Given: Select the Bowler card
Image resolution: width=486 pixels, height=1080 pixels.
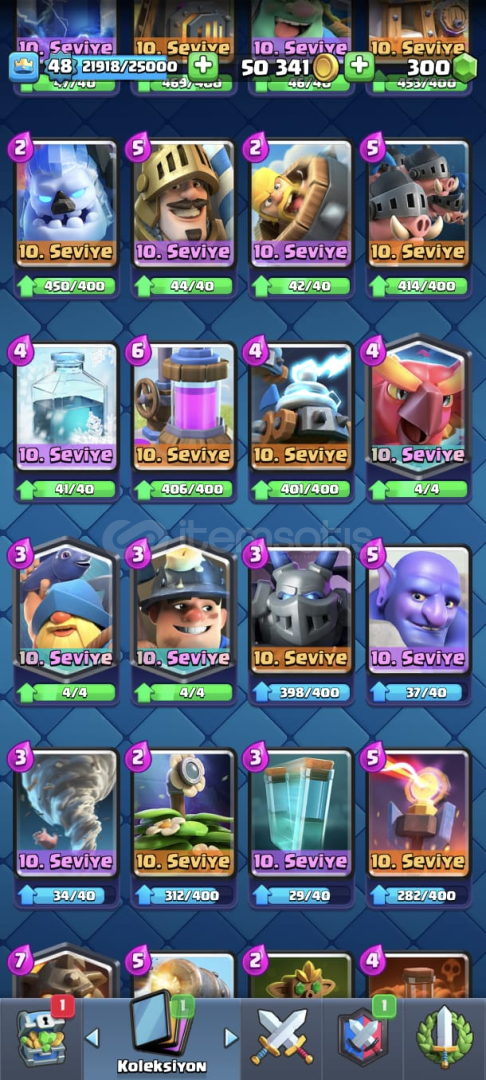Looking at the screenshot, I should coord(418,610).
